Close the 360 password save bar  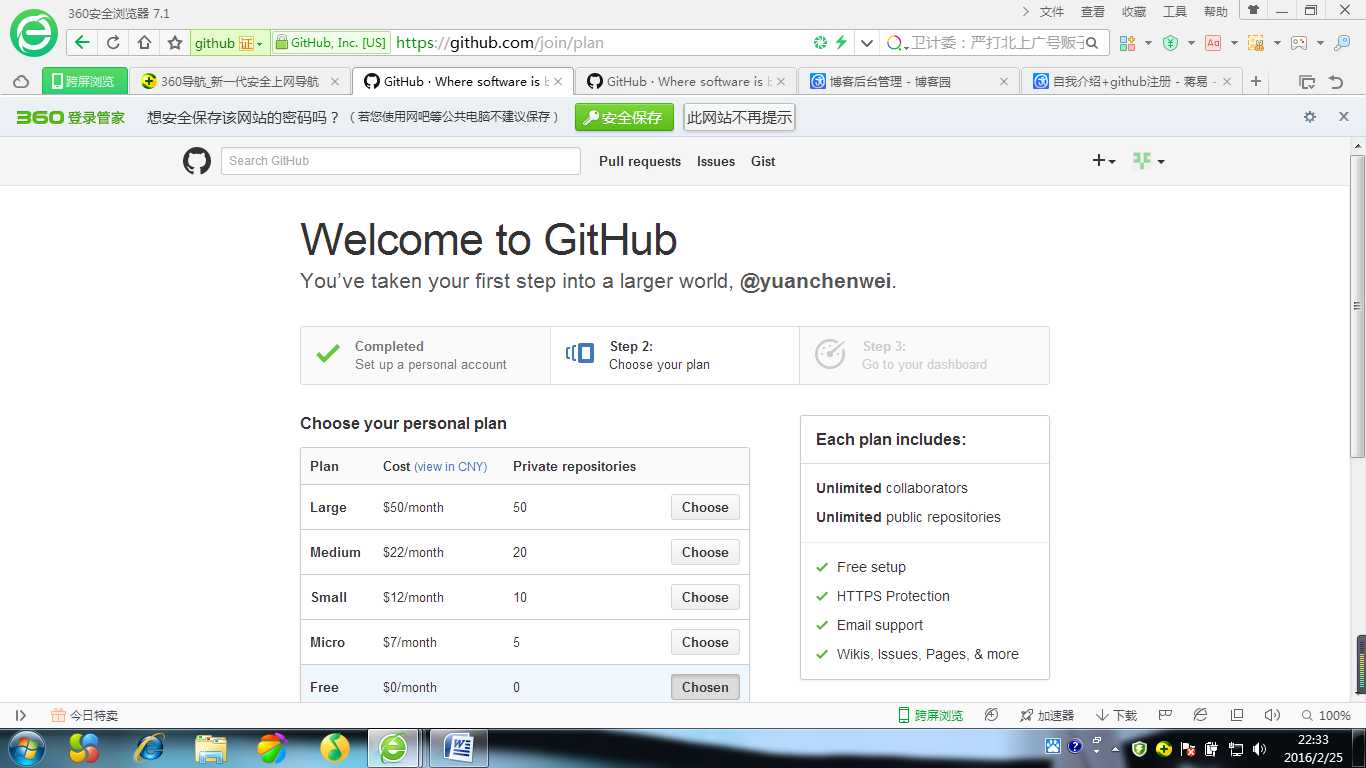[x=1344, y=117]
